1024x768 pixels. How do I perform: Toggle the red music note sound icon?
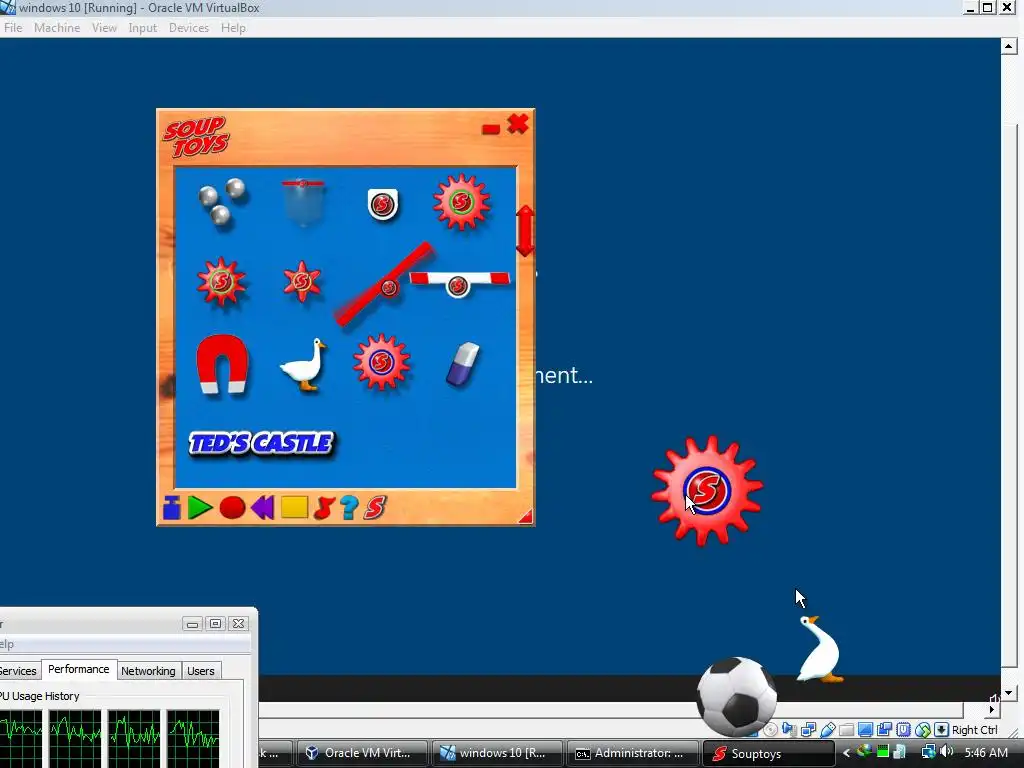(x=324, y=507)
